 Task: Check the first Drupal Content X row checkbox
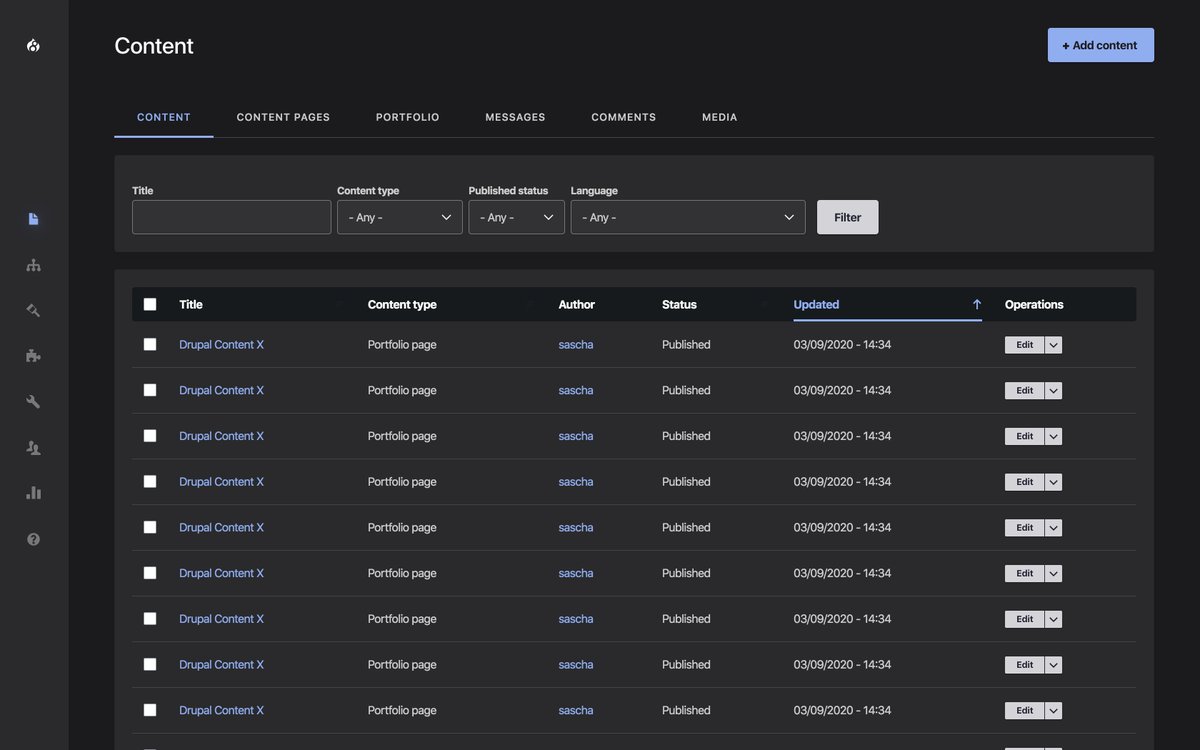click(x=150, y=344)
